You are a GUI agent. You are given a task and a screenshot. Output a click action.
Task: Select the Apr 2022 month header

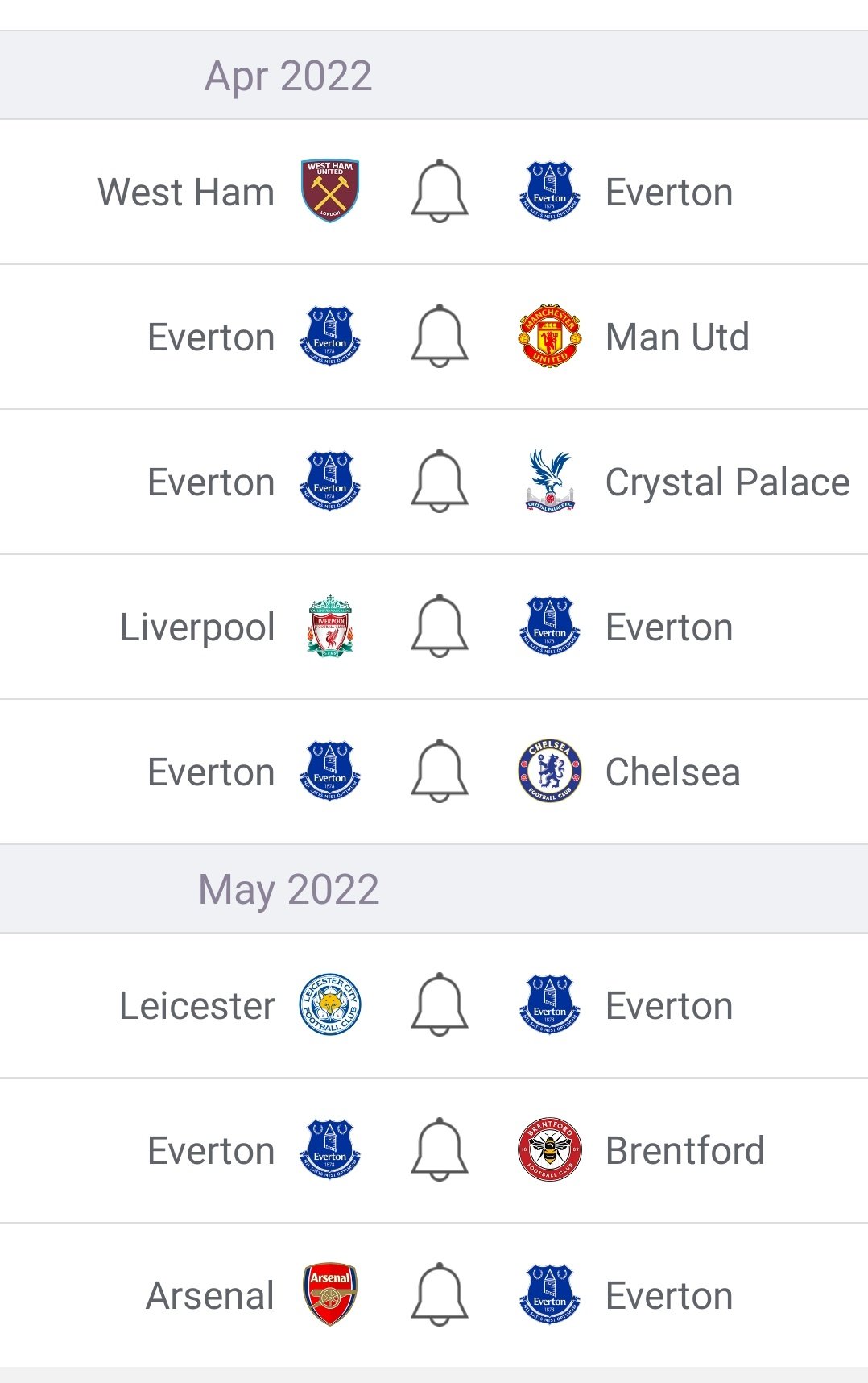pyautogui.click(x=288, y=76)
